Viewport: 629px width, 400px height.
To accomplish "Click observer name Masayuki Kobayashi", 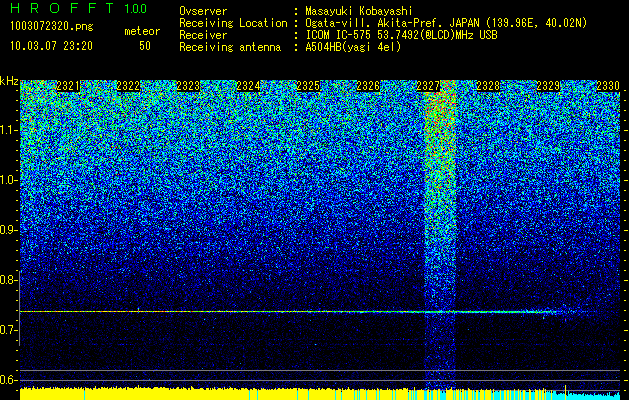I will 359,12.
